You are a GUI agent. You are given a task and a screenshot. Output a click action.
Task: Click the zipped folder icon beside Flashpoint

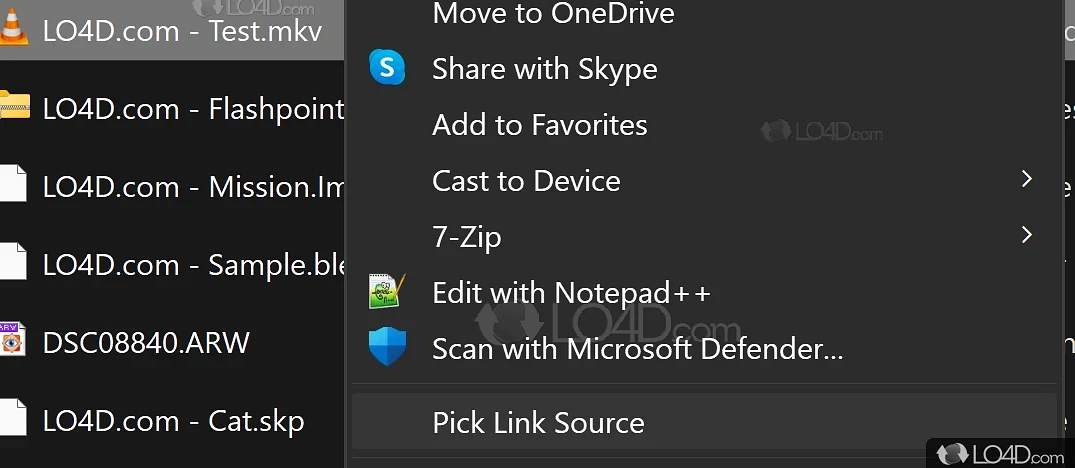point(14,107)
